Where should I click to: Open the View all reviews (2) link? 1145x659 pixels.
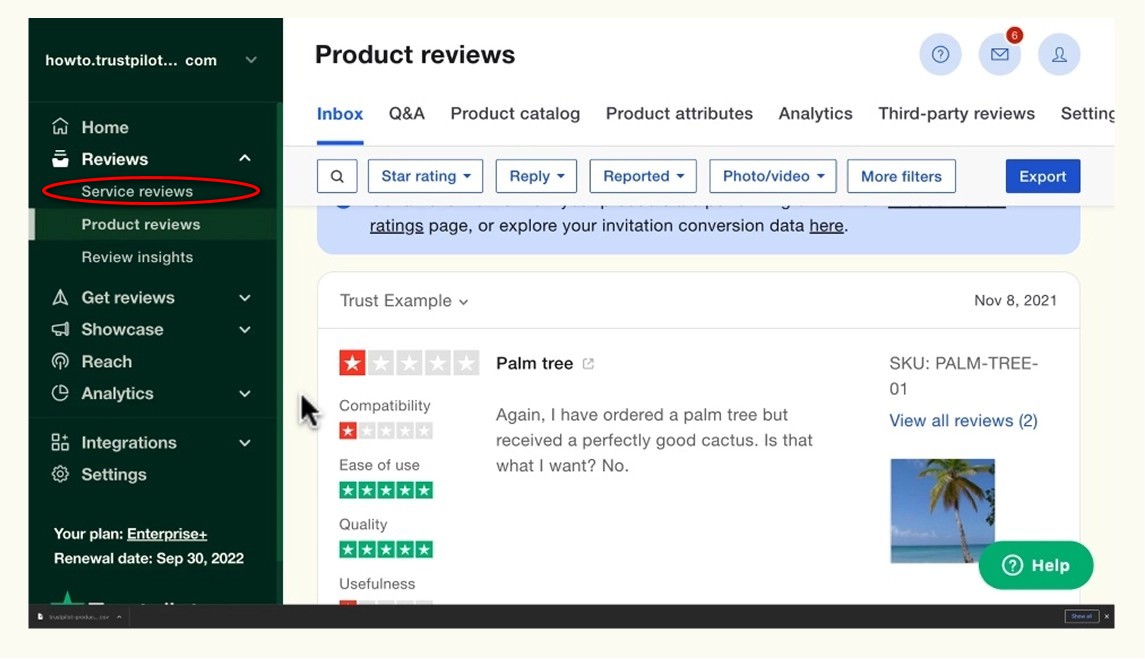coord(963,421)
